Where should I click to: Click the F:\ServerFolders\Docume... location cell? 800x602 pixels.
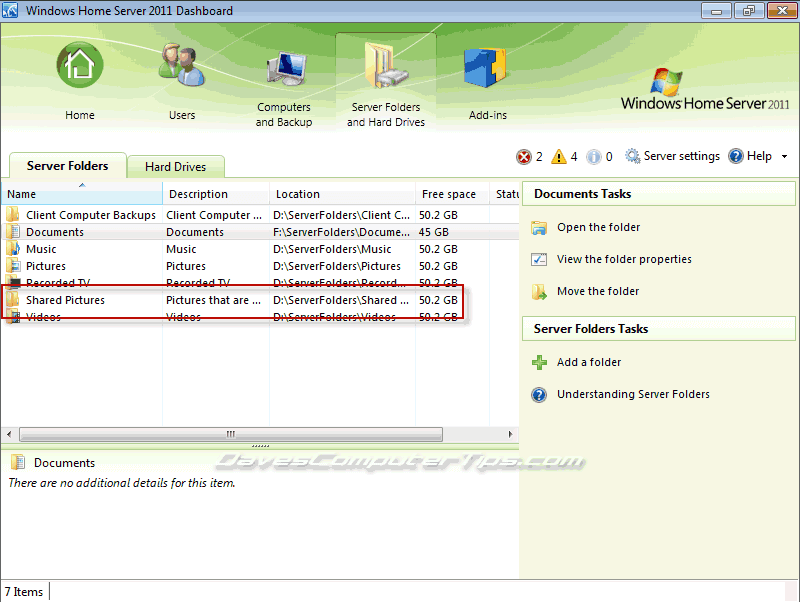click(341, 232)
